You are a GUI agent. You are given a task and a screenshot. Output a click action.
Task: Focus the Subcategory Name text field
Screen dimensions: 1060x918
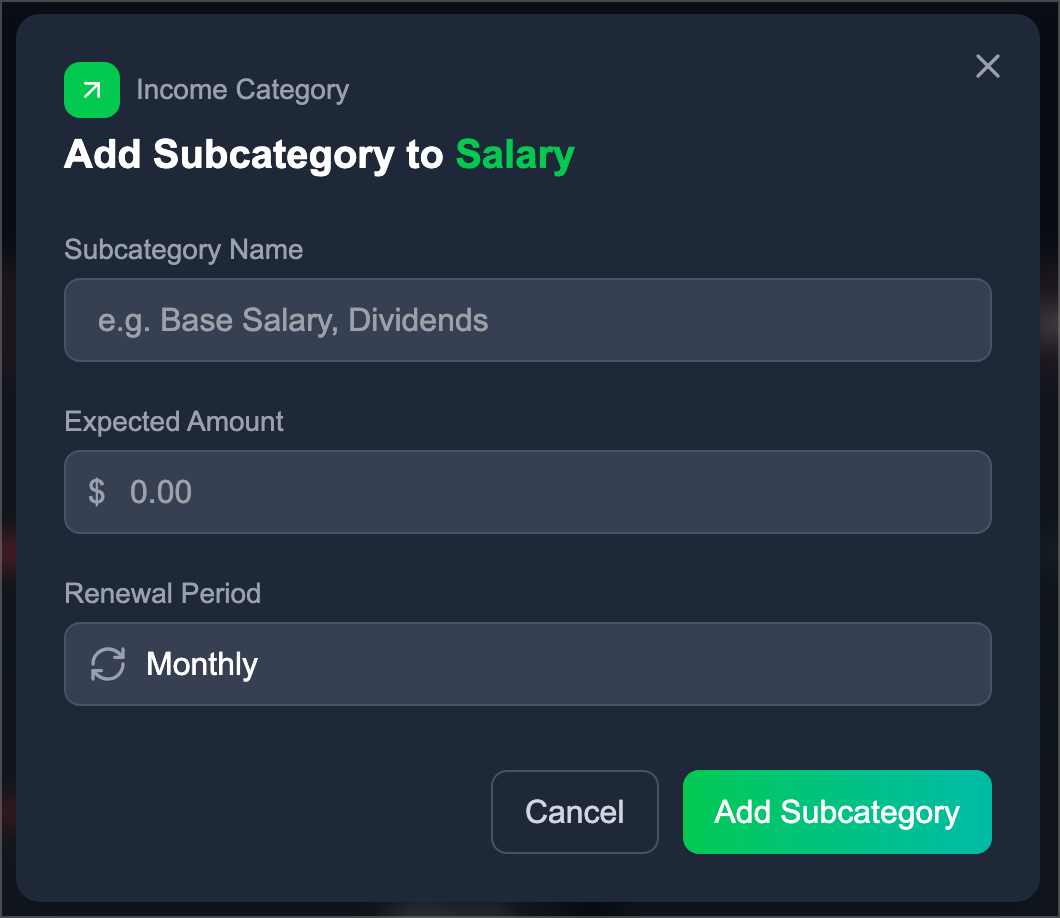[x=528, y=320]
